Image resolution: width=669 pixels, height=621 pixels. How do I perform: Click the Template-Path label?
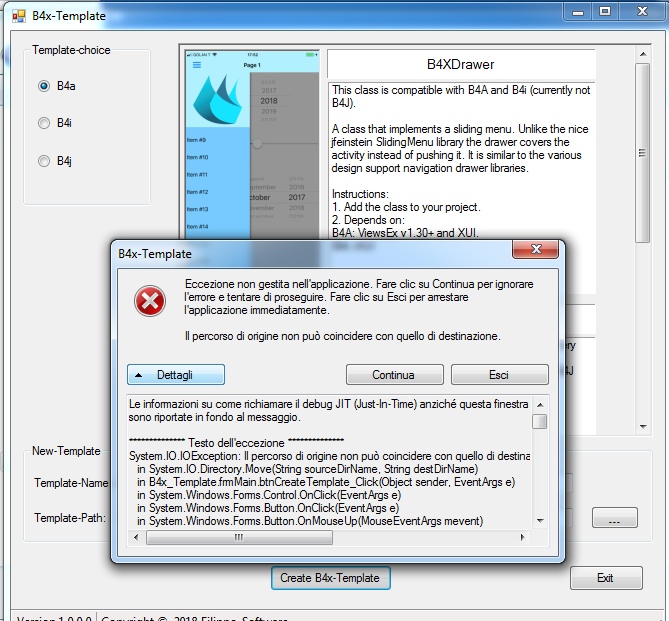click(70, 518)
